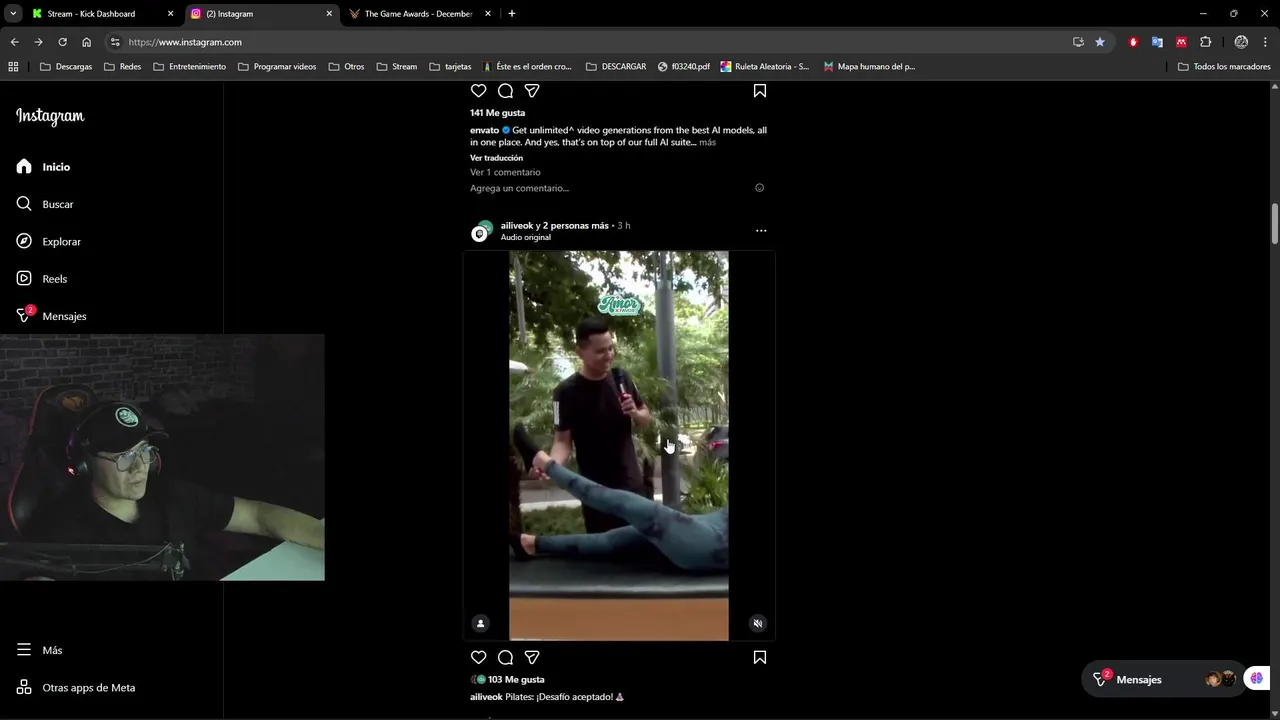
Task: Open Ver 1 comentario
Action: point(505,172)
